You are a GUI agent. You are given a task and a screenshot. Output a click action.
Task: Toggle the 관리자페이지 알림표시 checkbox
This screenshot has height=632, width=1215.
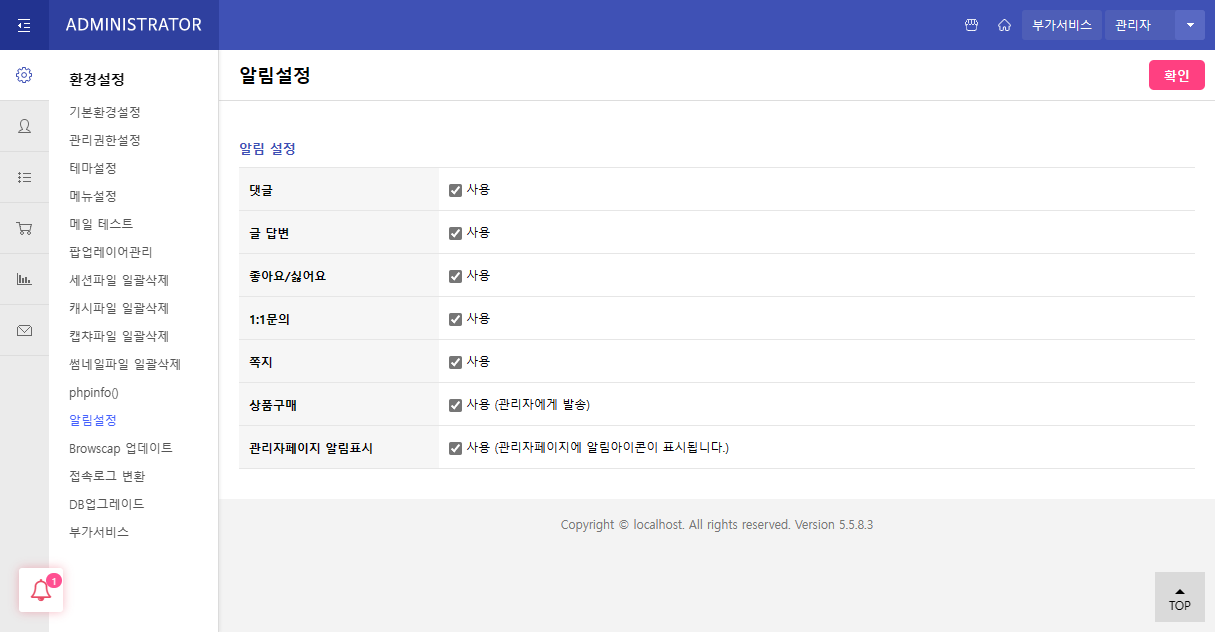(455, 448)
